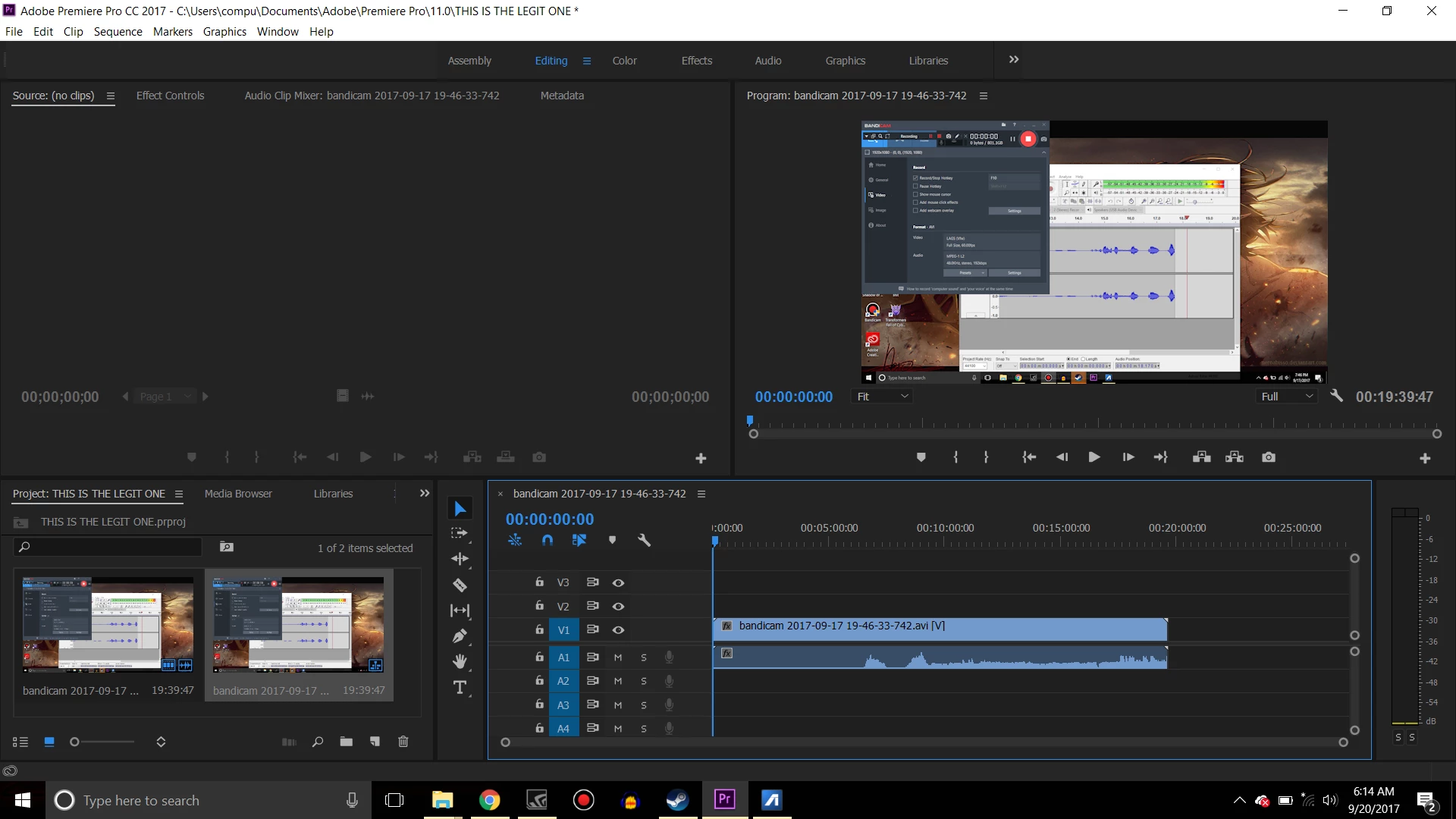Click Export Frame camera icon in Program monitor

pos(1269,457)
